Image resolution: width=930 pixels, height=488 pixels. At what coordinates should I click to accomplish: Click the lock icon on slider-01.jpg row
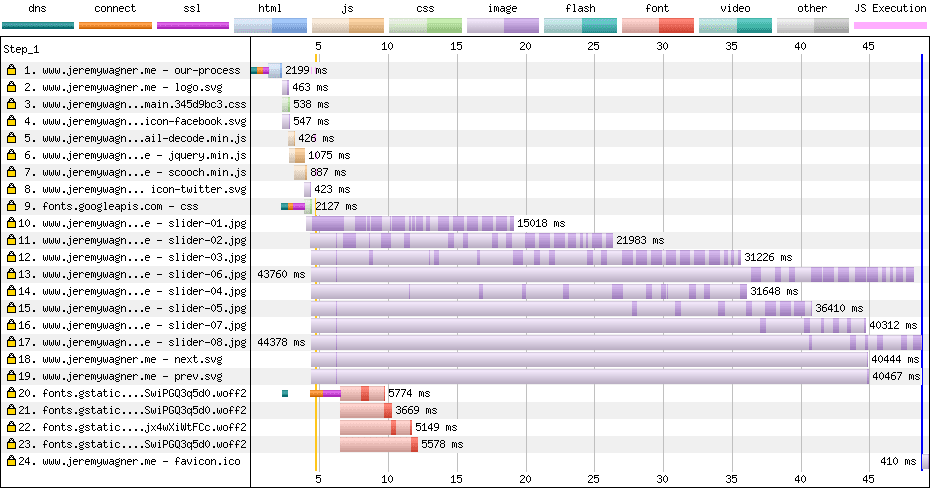pyautogui.click(x=11, y=224)
